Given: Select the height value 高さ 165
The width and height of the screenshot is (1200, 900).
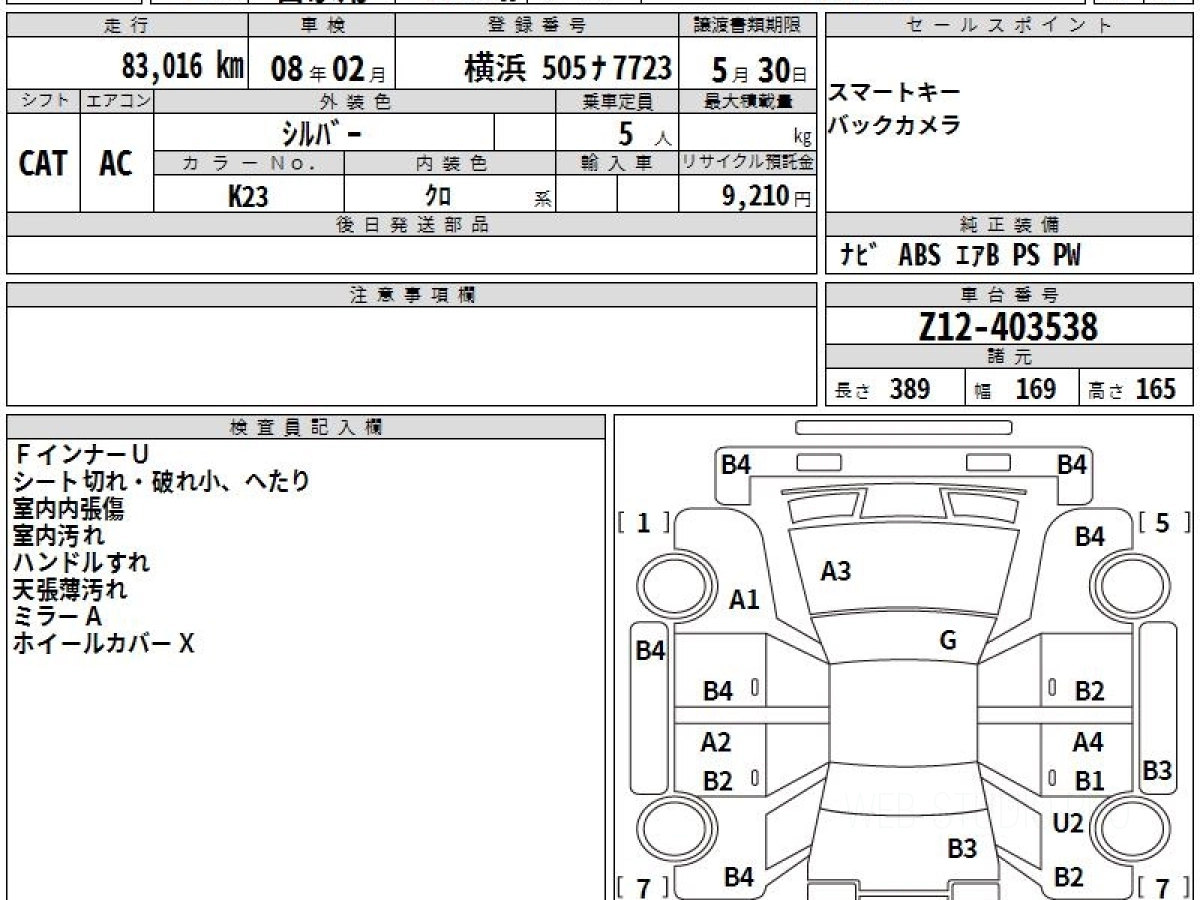Looking at the screenshot, I should tap(1132, 389).
